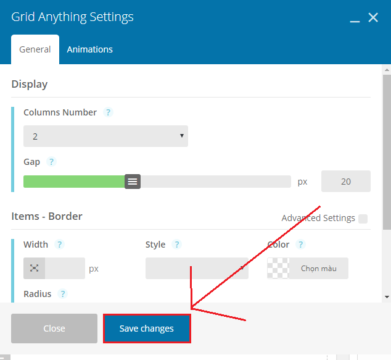Viewport: 391px width, 360px height.
Task: Open the transparent border color swatch
Action: [278, 268]
